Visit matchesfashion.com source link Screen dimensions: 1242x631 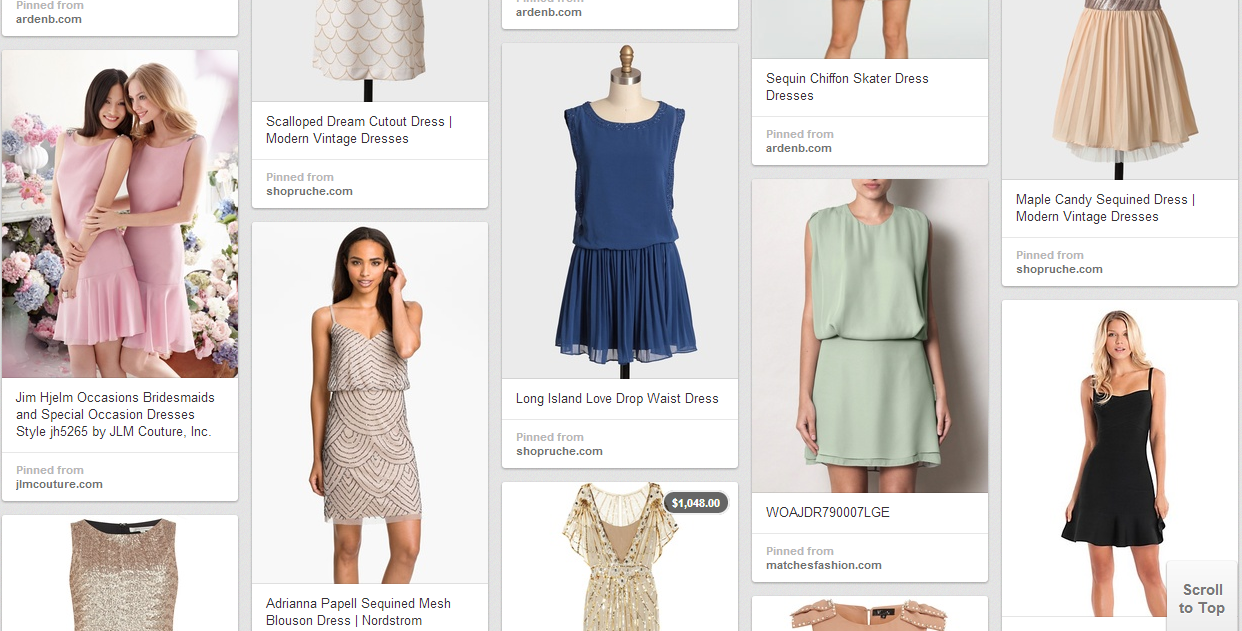pyautogui.click(x=823, y=565)
